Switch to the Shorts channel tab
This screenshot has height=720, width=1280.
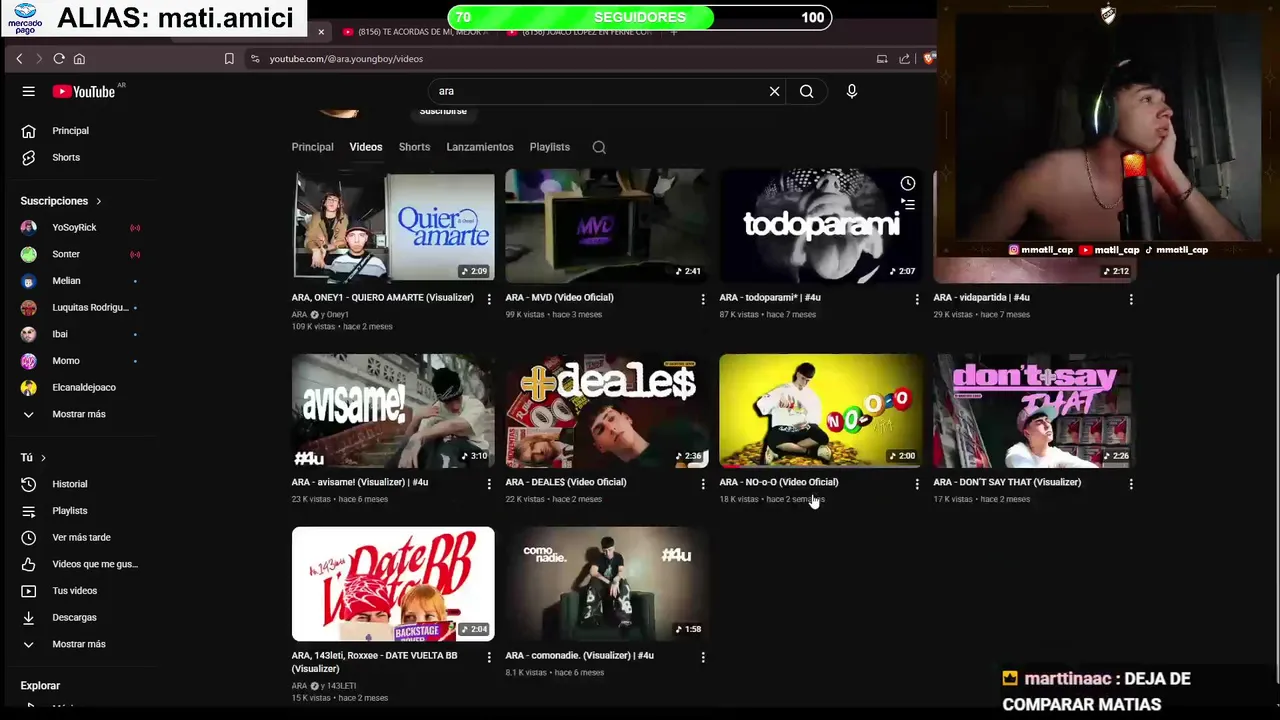tap(414, 147)
